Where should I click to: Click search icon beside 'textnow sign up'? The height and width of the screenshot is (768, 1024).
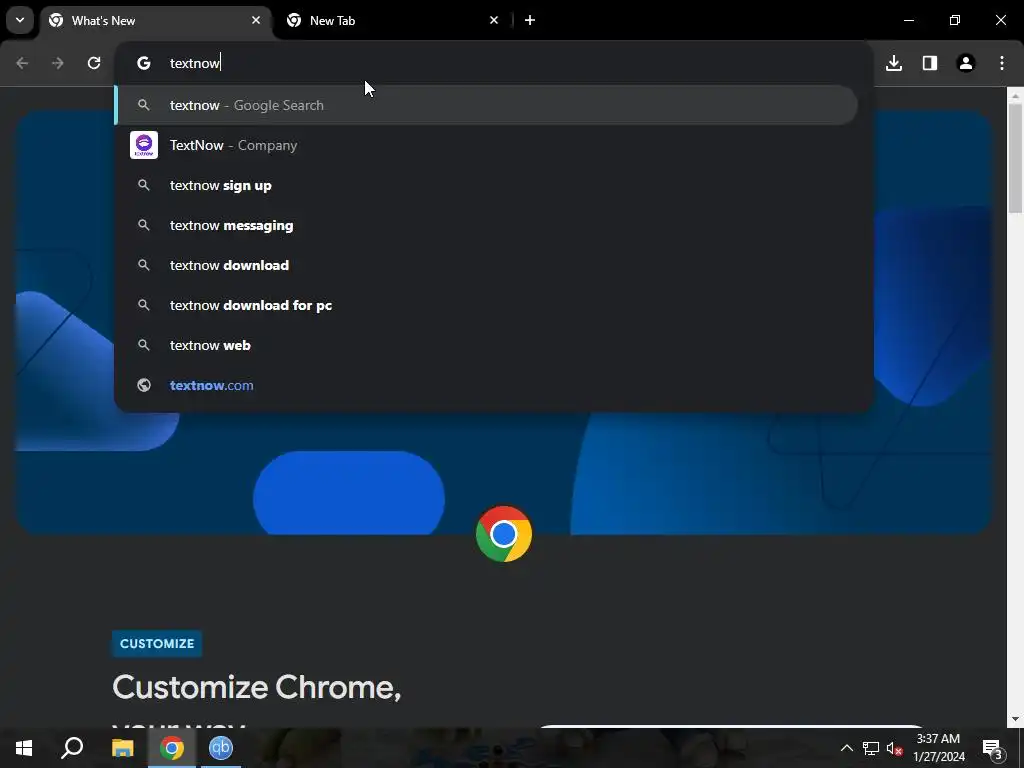(144, 185)
